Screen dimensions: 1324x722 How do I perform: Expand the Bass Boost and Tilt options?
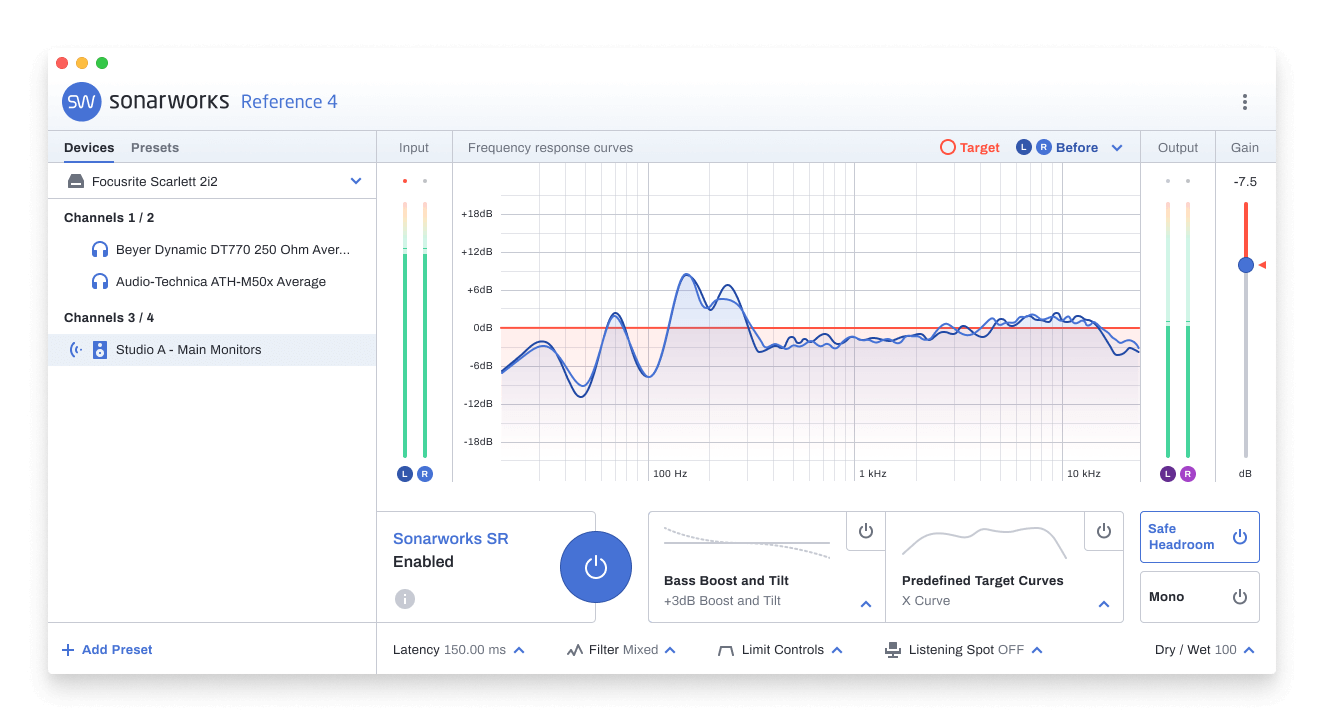(866, 604)
